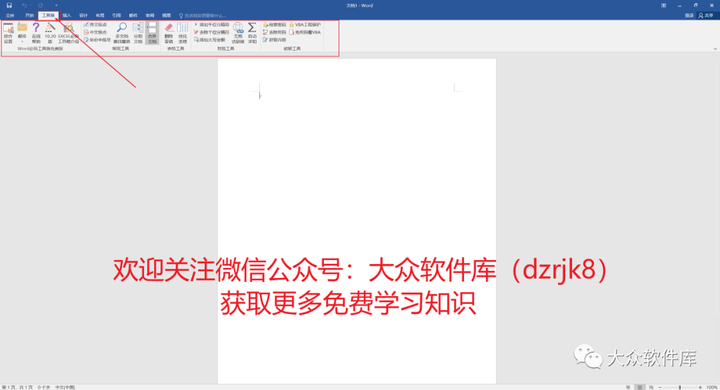Click the highlighted 合并文档 merge icon
720x390 pixels.
pyautogui.click(x=152, y=34)
